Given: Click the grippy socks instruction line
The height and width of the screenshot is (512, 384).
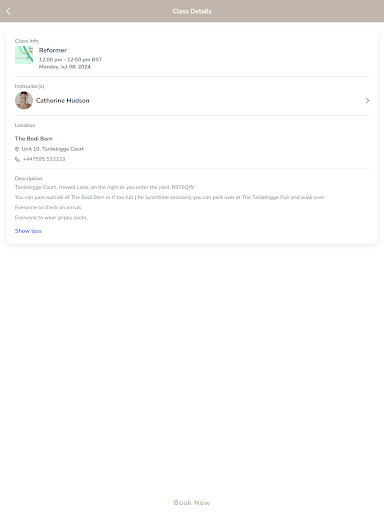Looking at the screenshot, I should [51, 217].
